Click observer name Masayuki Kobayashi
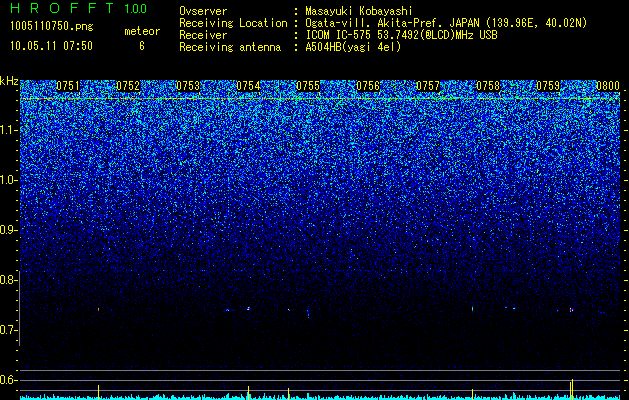This screenshot has width=629, height=400. click(359, 11)
